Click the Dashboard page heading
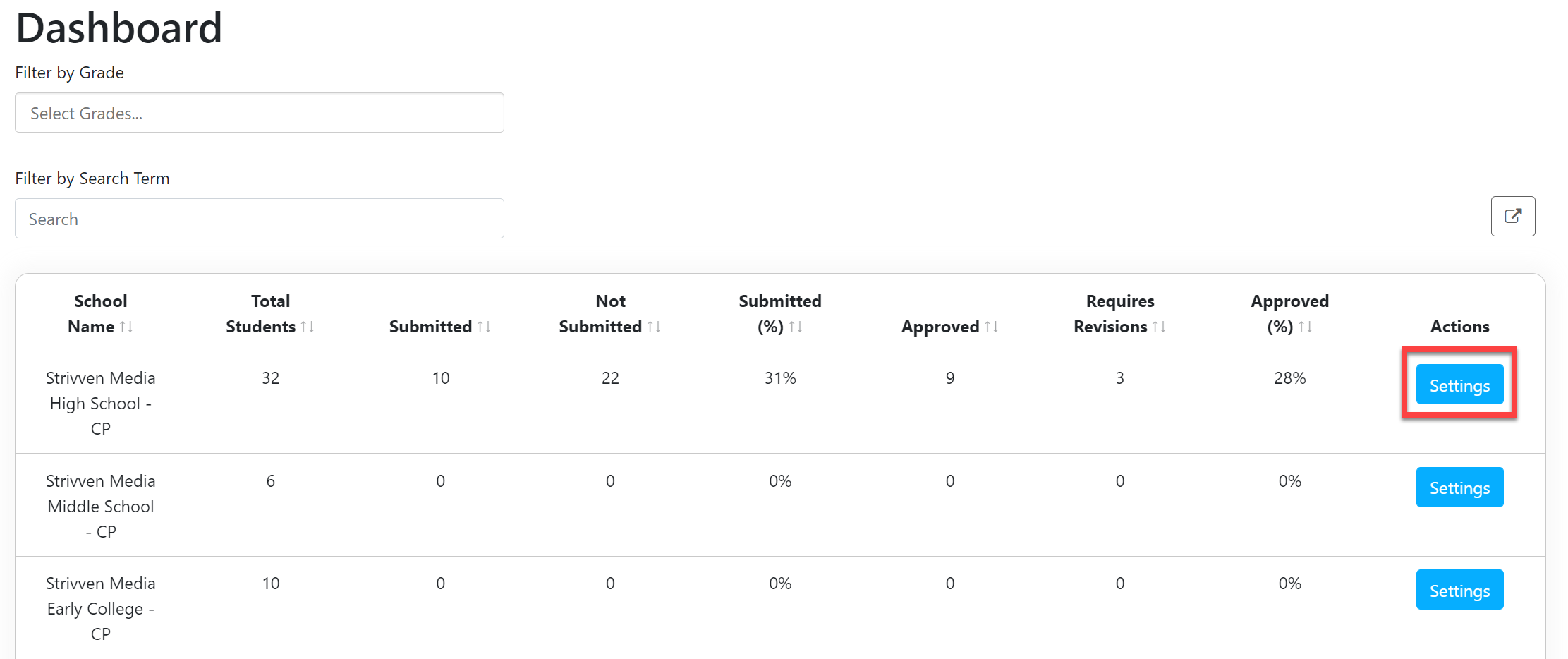Viewport: 1568px width, 659px height. [x=118, y=28]
